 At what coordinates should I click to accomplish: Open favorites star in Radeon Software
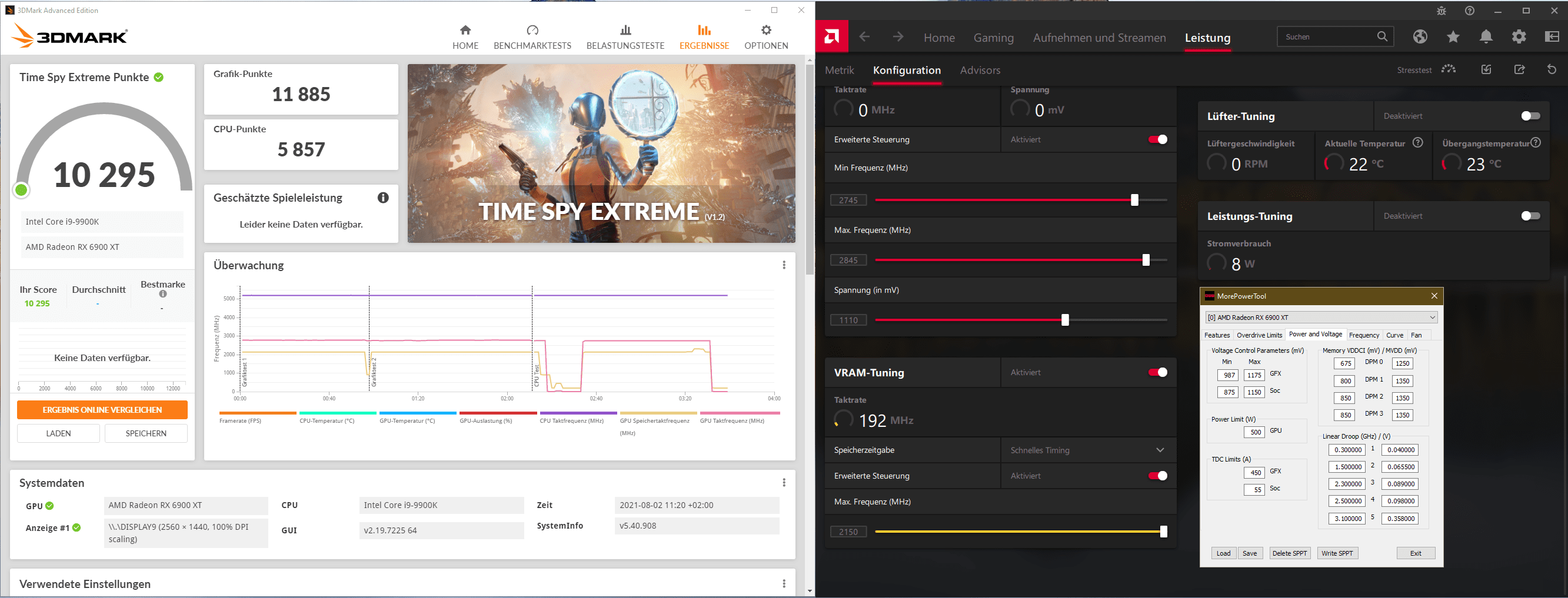click(1453, 36)
